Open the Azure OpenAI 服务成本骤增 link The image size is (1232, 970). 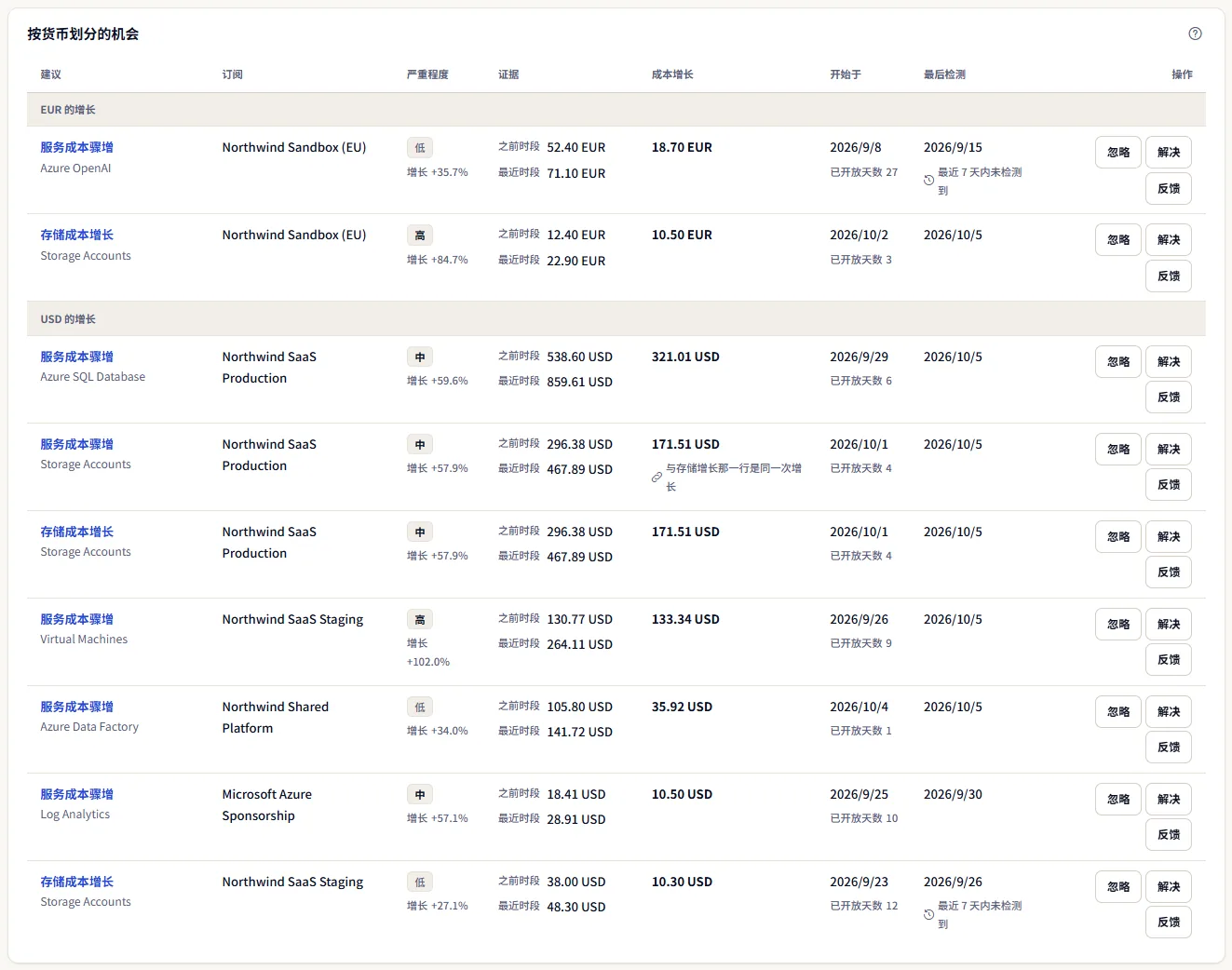76,147
